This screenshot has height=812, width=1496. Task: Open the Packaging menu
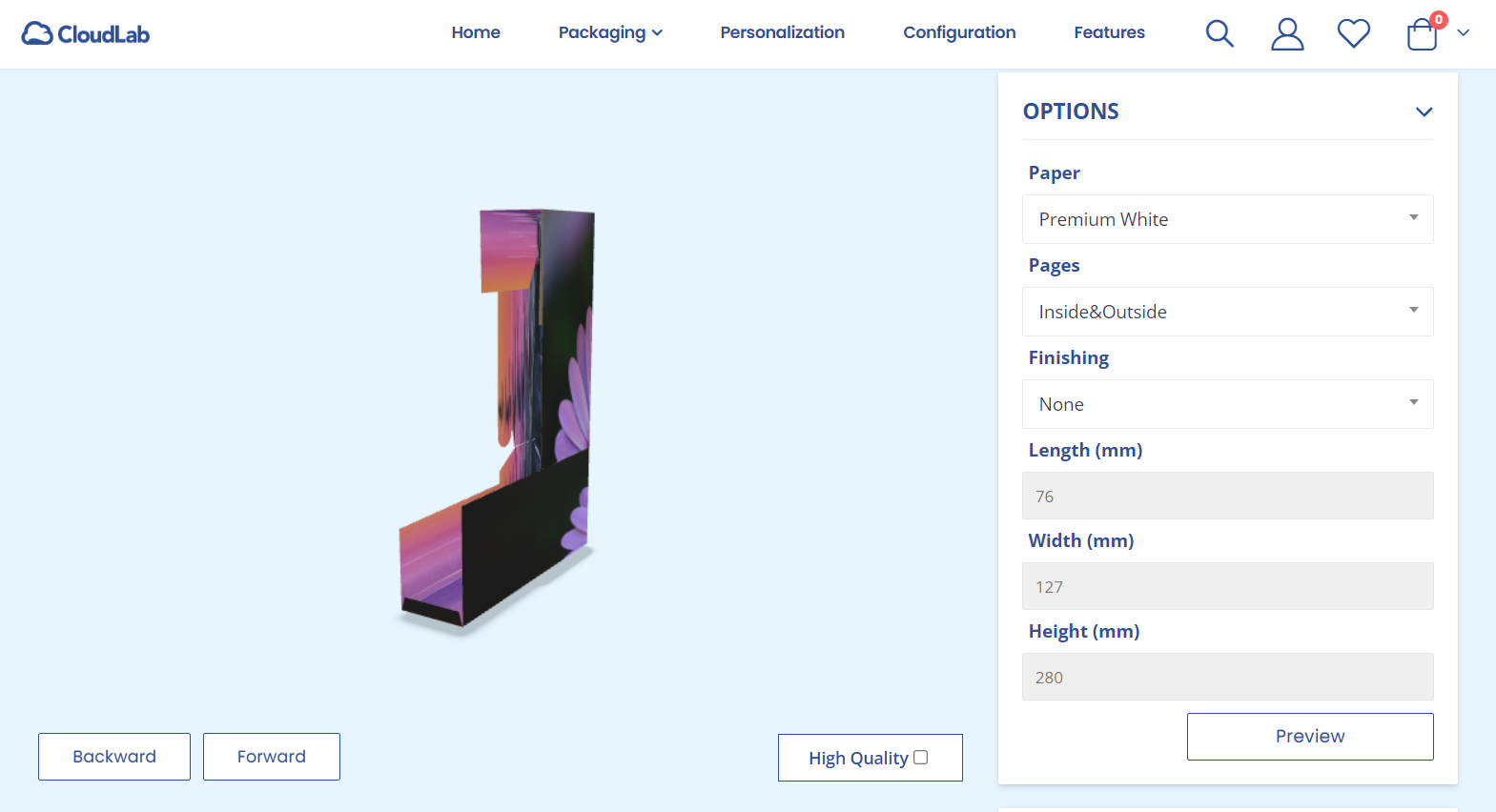[610, 32]
